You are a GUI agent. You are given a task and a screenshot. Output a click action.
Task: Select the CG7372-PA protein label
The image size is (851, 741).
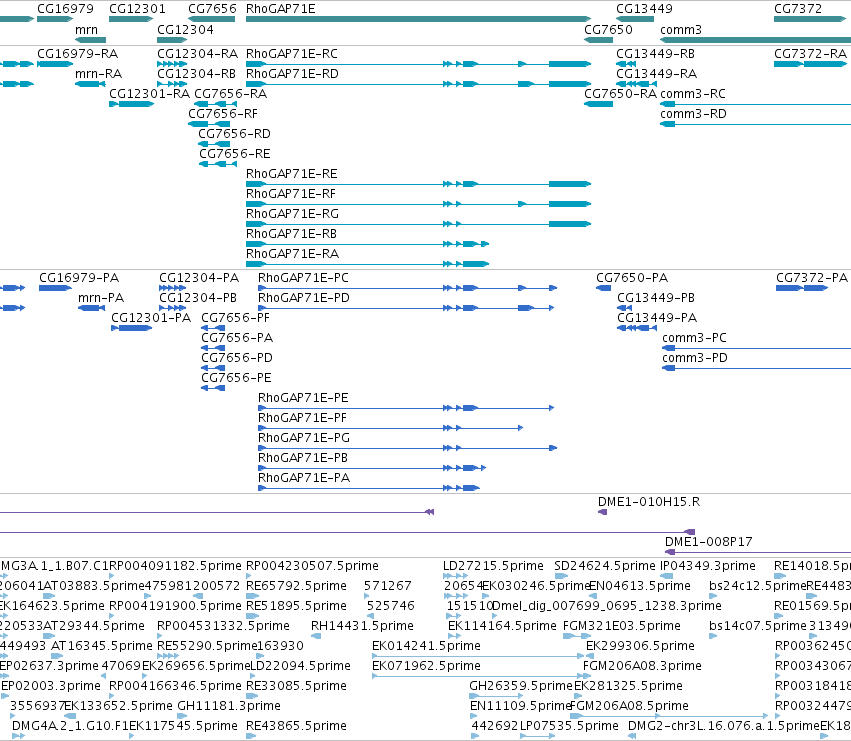click(x=811, y=278)
